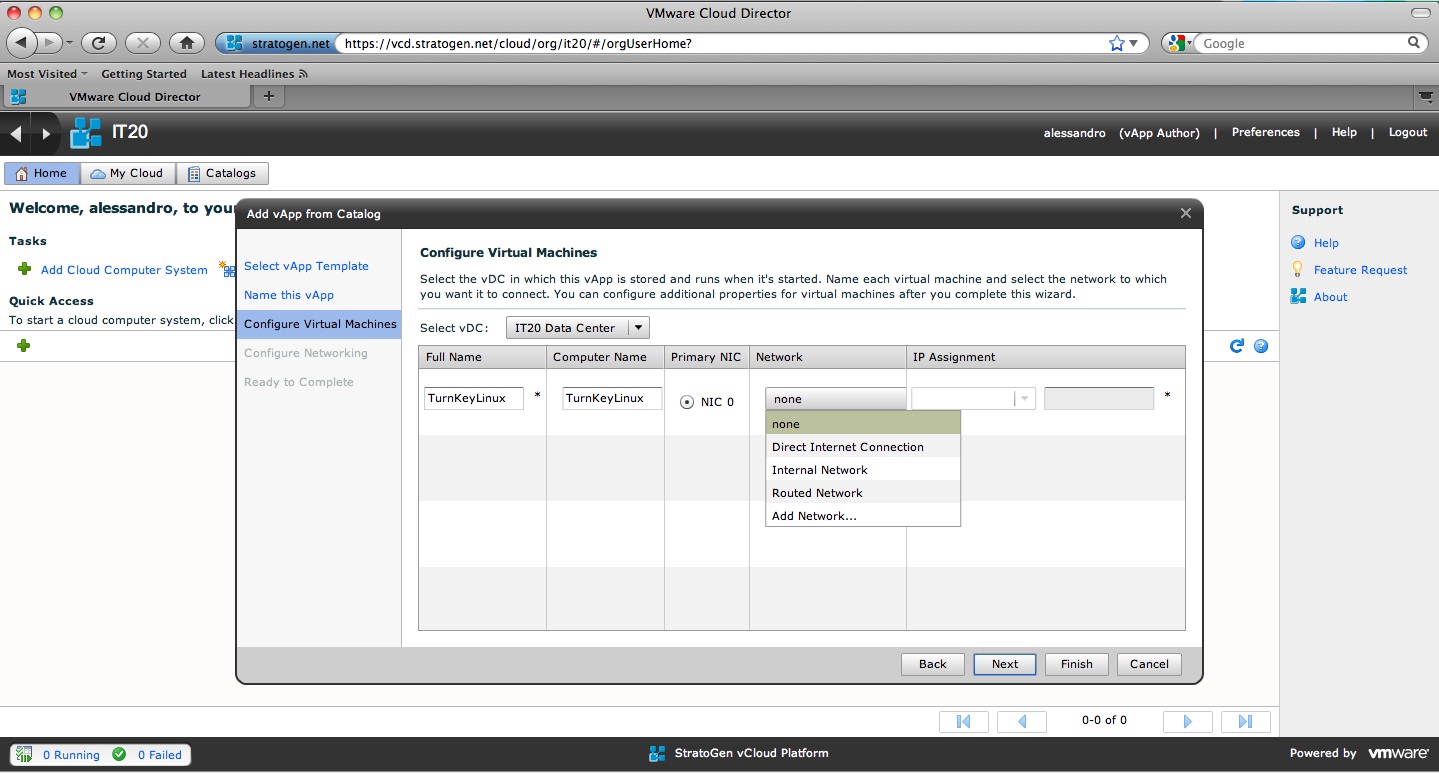Go to the last page arrow icon
The width and height of the screenshot is (1439, 773).
(x=1245, y=721)
